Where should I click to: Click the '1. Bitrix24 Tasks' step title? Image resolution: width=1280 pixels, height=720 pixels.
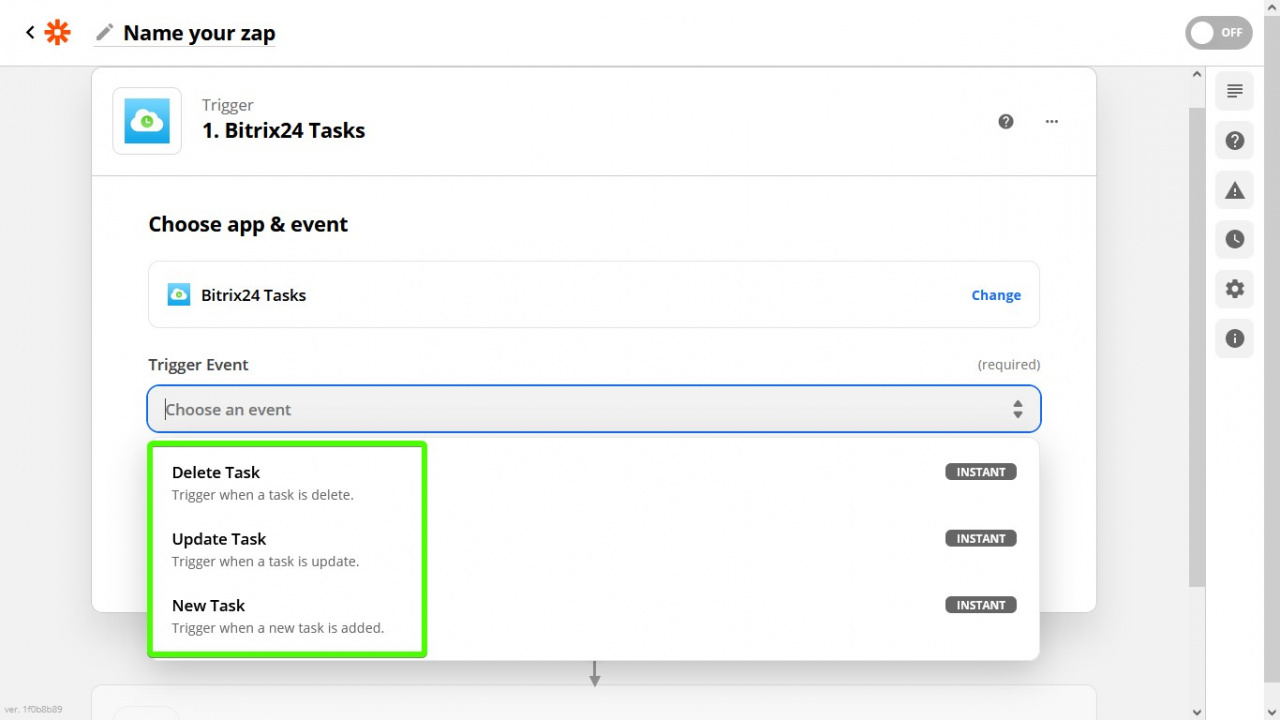click(283, 130)
